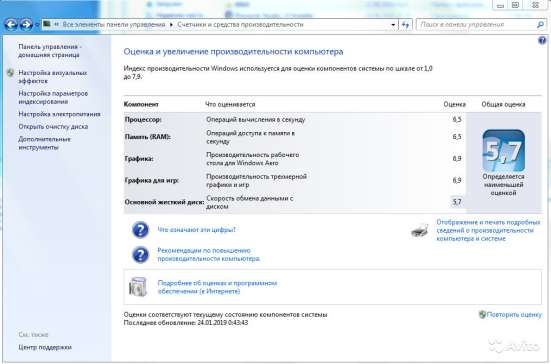
Task: Click the control panel icon in the address bar
Action: pyautogui.click(x=47, y=24)
